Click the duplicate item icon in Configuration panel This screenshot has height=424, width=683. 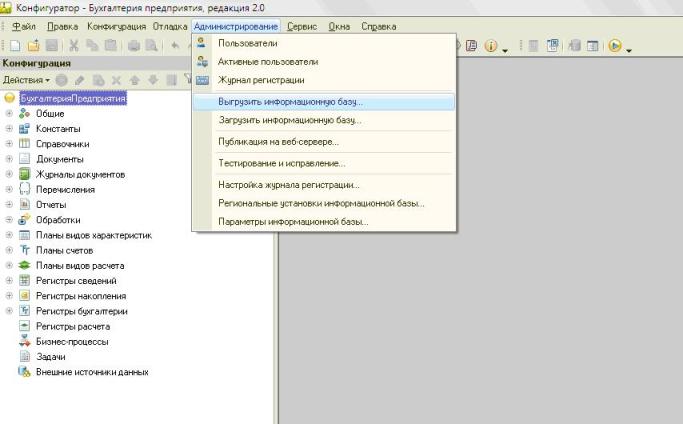coord(98,80)
